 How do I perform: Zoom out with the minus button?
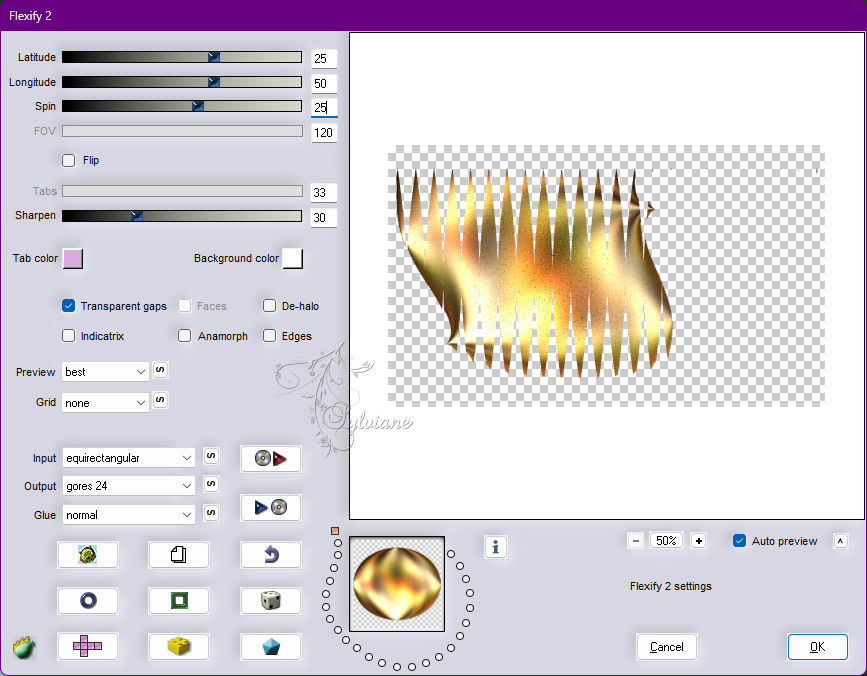[636, 541]
